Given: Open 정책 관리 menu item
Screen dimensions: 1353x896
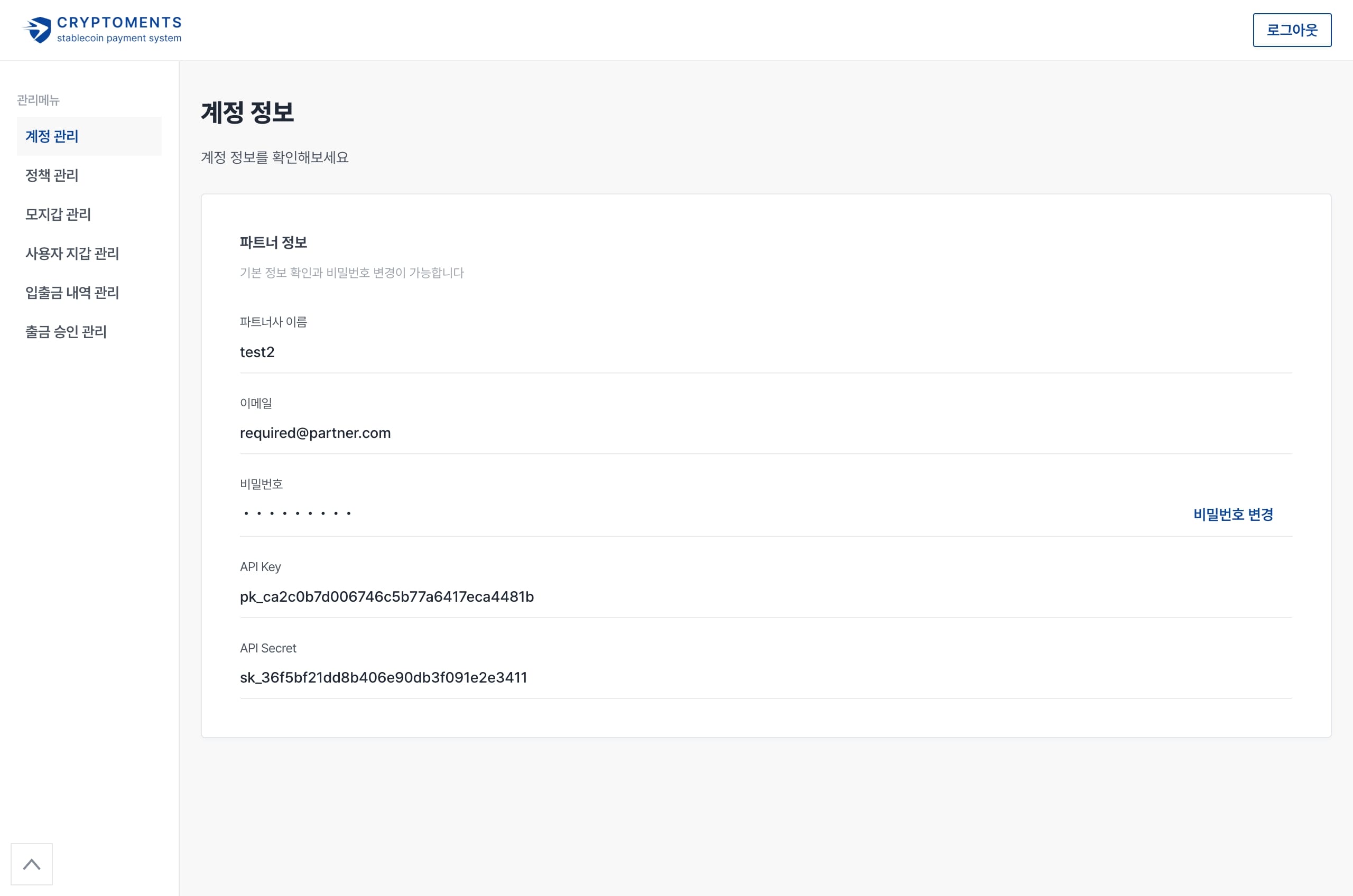Looking at the screenshot, I should point(52,175).
